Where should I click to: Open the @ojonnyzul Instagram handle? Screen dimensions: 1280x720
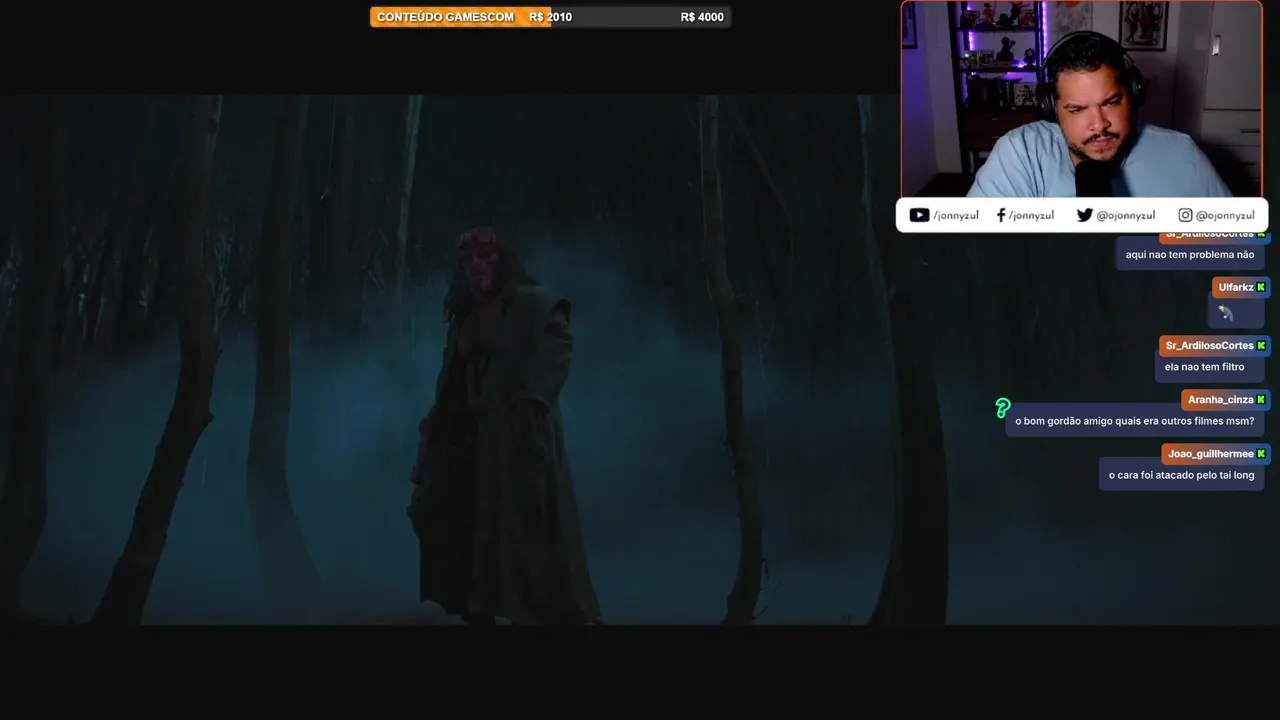point(1225,215)
